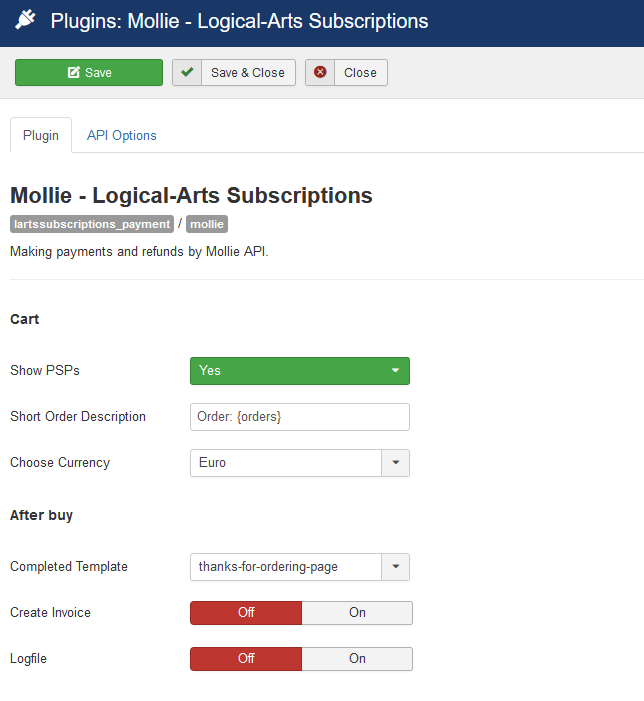Turn Logfile On
The width and height of the screenshot is (644, 701).
coord(357,659)
